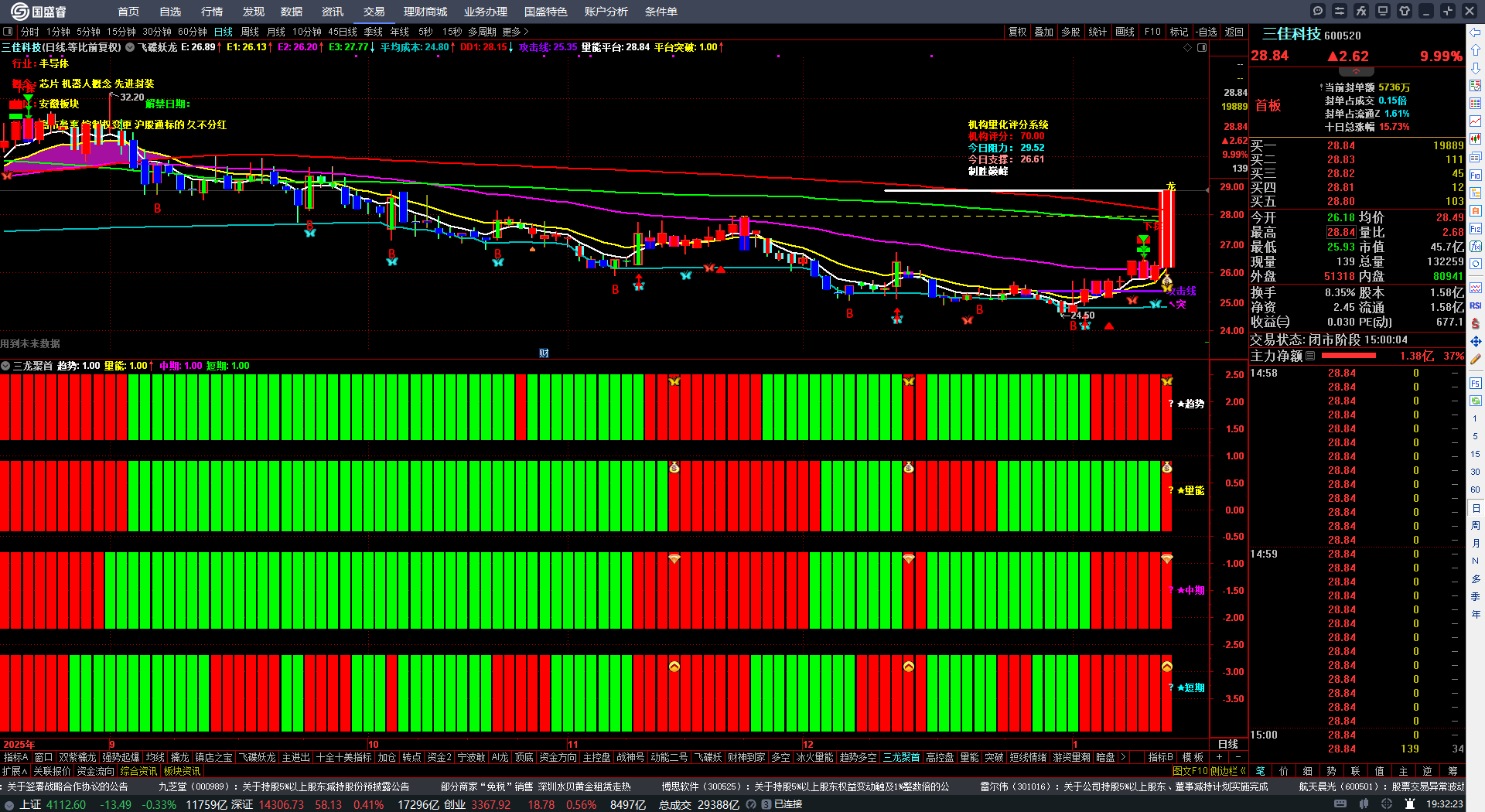
Task: Open the message chat icon in title bar
Action: [x=1318, y=11]
